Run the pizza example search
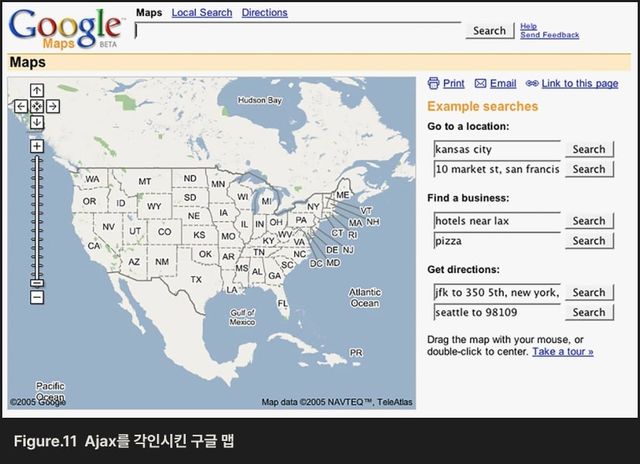 (589, 241)
